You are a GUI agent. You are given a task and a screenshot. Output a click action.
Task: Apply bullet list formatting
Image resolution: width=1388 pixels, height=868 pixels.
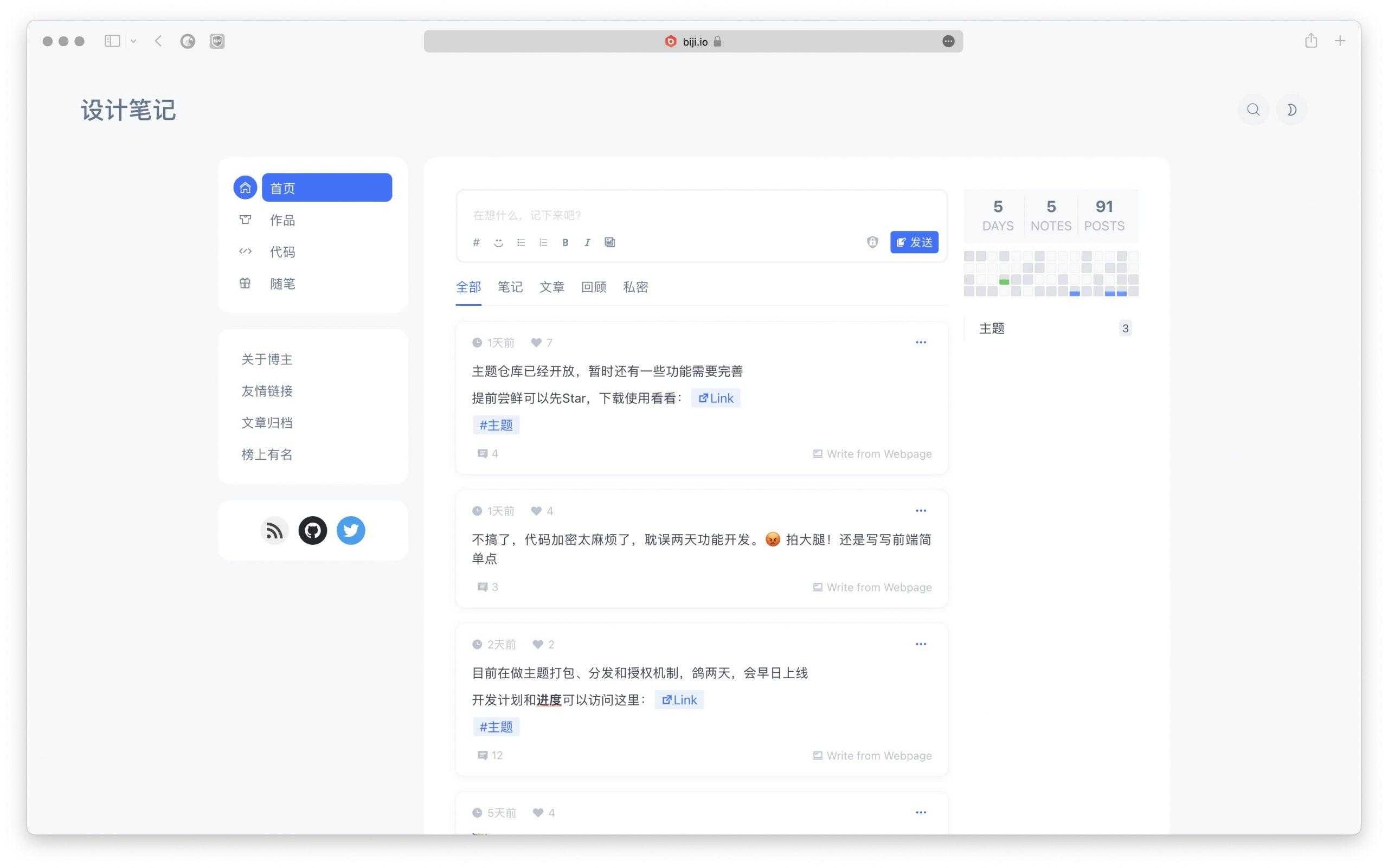pos(520,242)
